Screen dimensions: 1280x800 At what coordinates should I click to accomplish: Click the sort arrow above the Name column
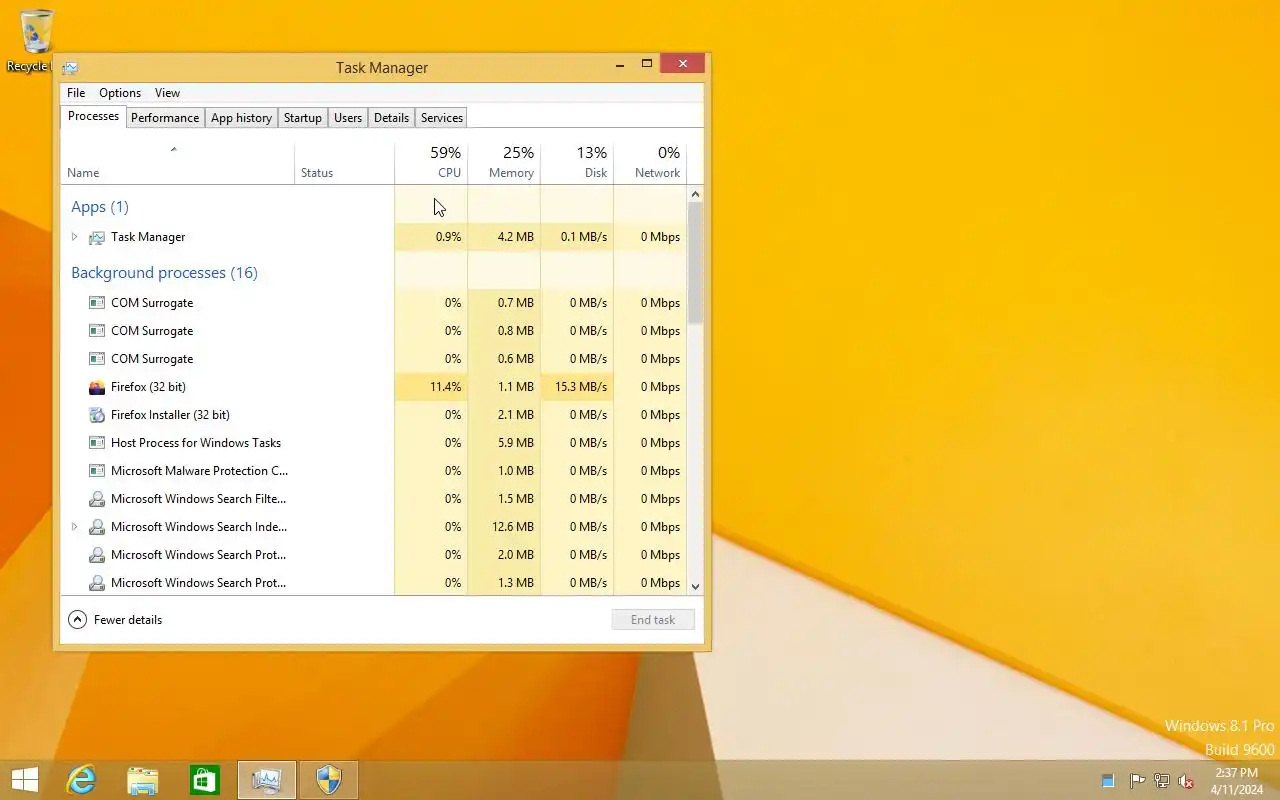[173, 150]
